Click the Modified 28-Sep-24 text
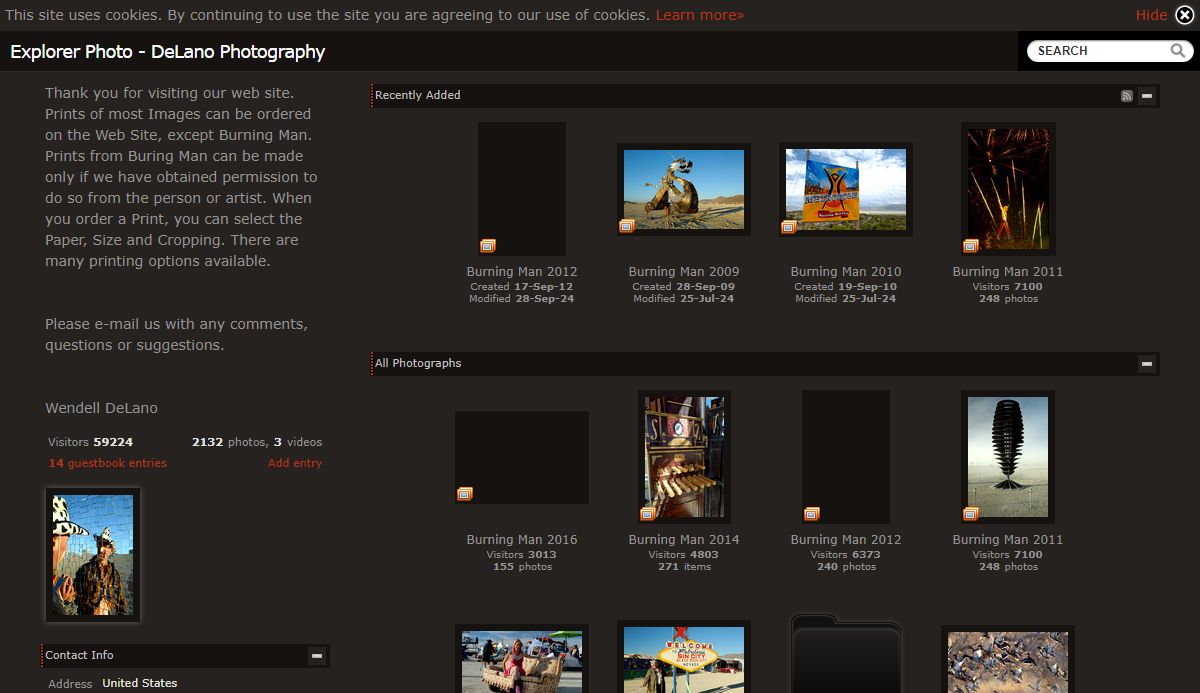 (522, 299)
